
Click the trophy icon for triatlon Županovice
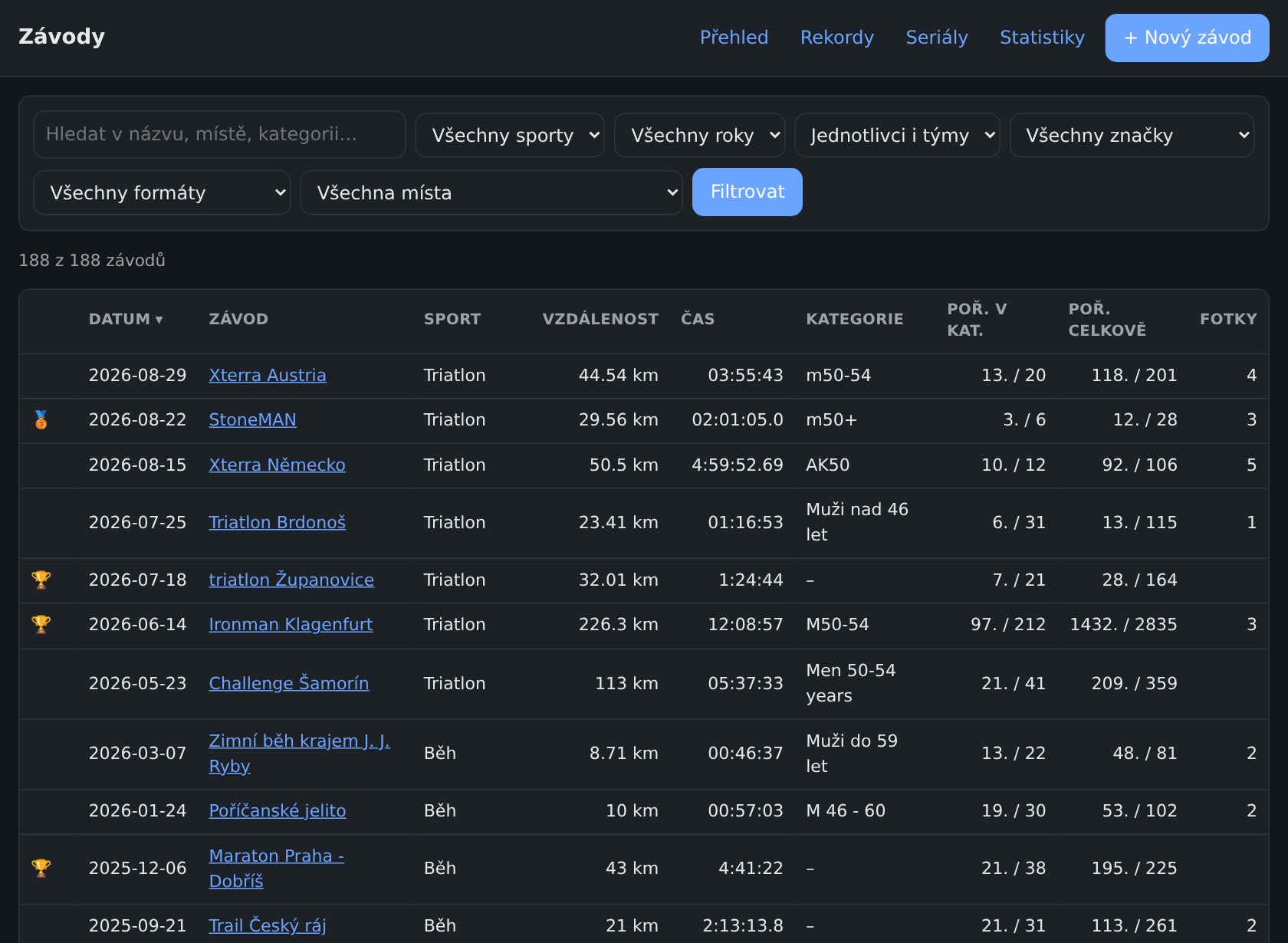click(x=41, y=580)
